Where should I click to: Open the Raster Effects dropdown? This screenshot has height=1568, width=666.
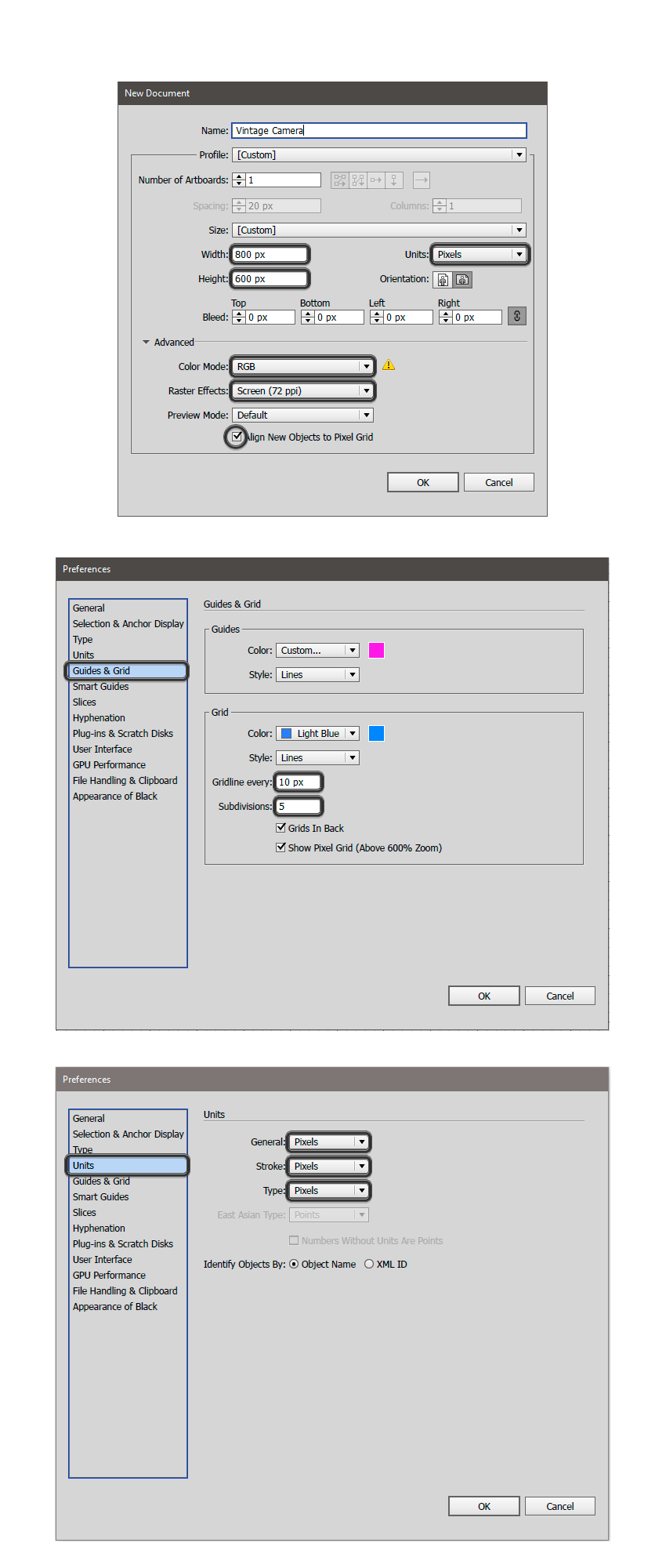tap(302, 390)
